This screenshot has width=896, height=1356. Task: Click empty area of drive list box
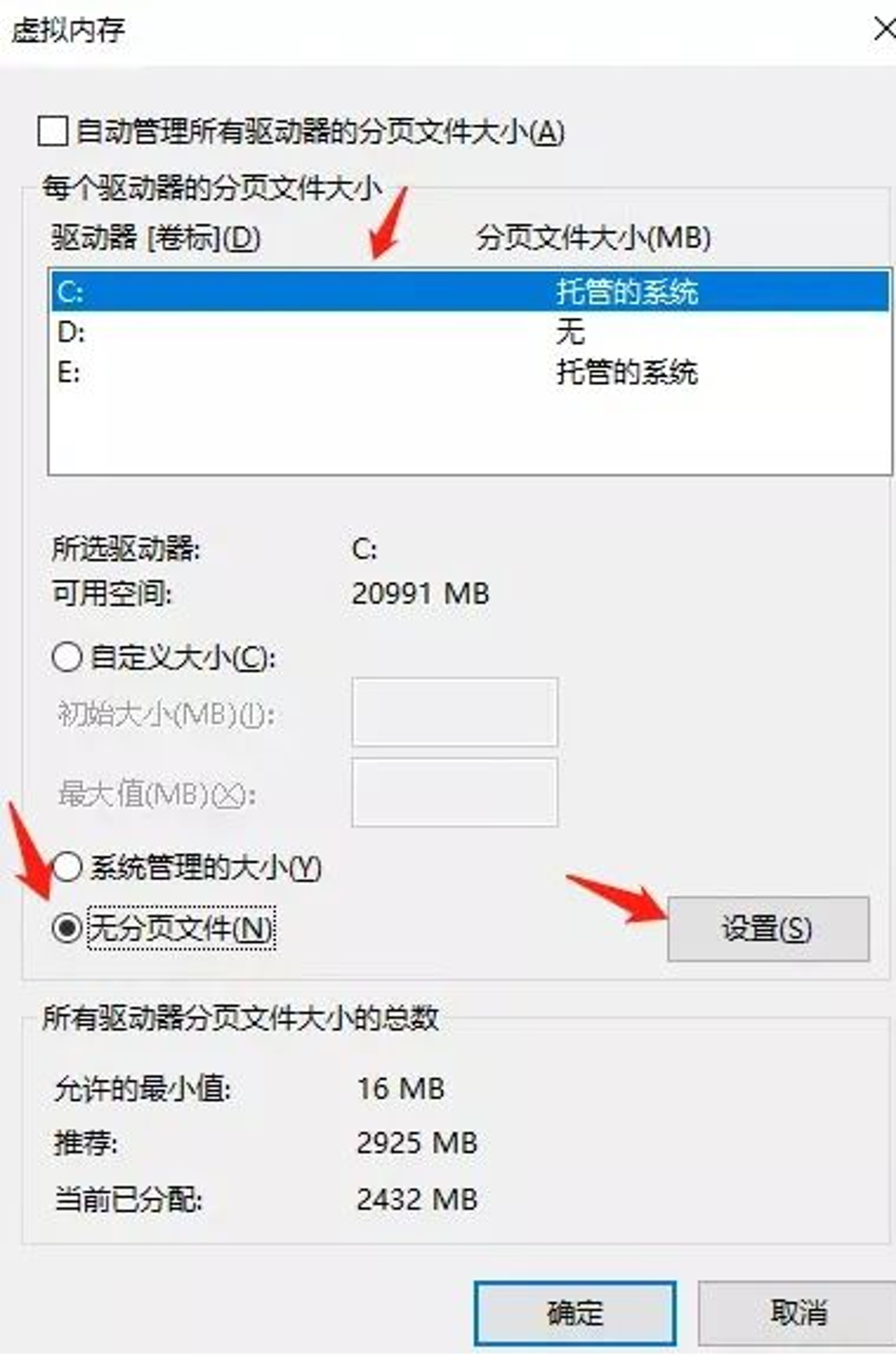(x=470, y=433)
